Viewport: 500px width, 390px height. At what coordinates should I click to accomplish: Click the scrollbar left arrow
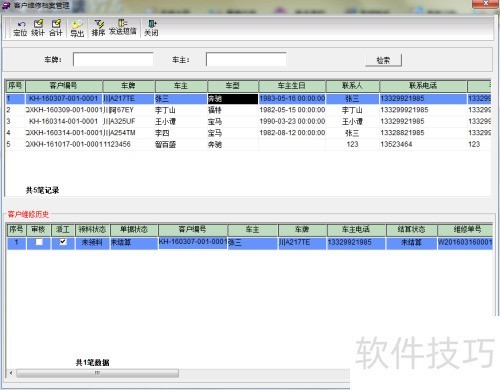[x=11, y=373]
